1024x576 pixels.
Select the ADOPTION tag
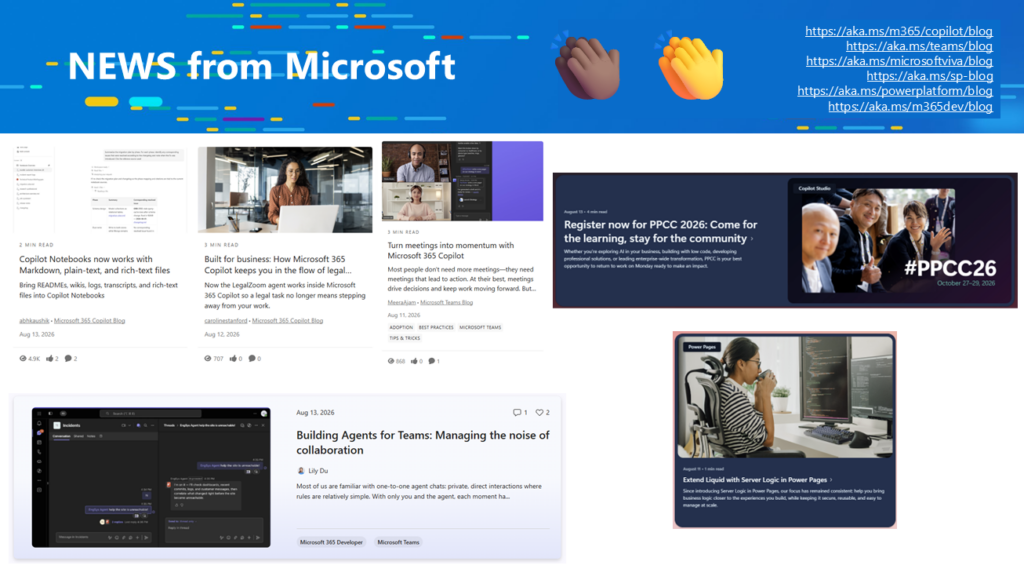[x=401, y=327]
